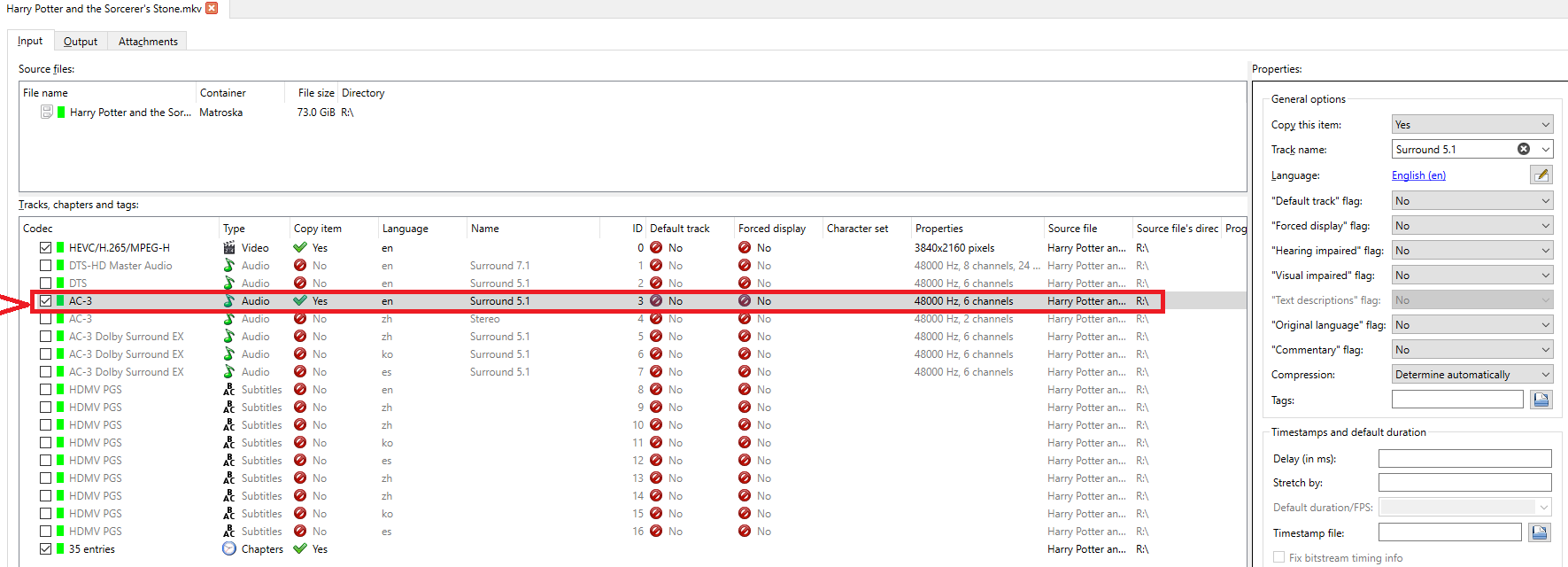Select the Harry Potter source file row
The height and width of the screenshot is (567, 1568).
pyautogui.click(x=632, y=113)
